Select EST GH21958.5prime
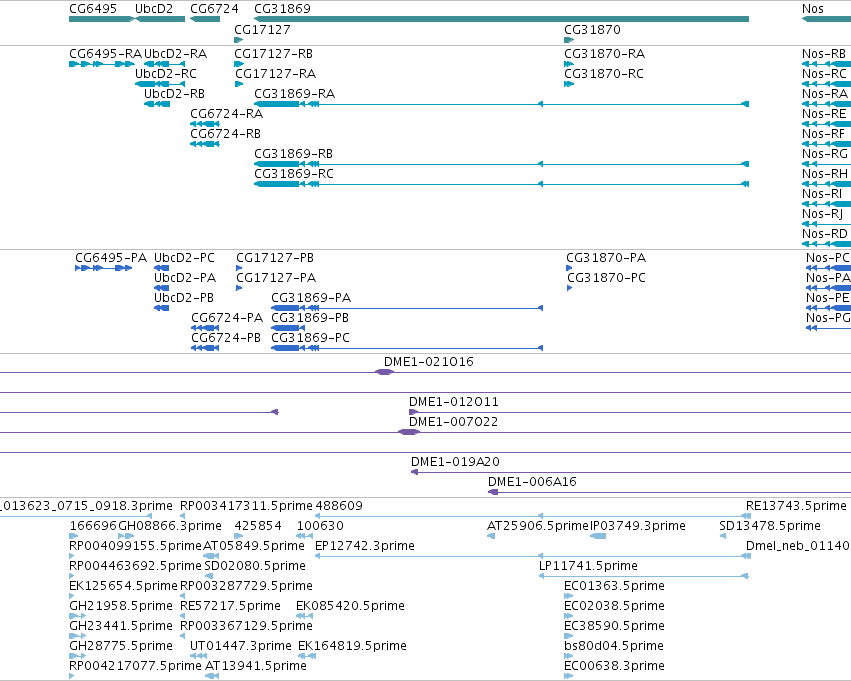The image size is (851, 681). coord(120,606)
